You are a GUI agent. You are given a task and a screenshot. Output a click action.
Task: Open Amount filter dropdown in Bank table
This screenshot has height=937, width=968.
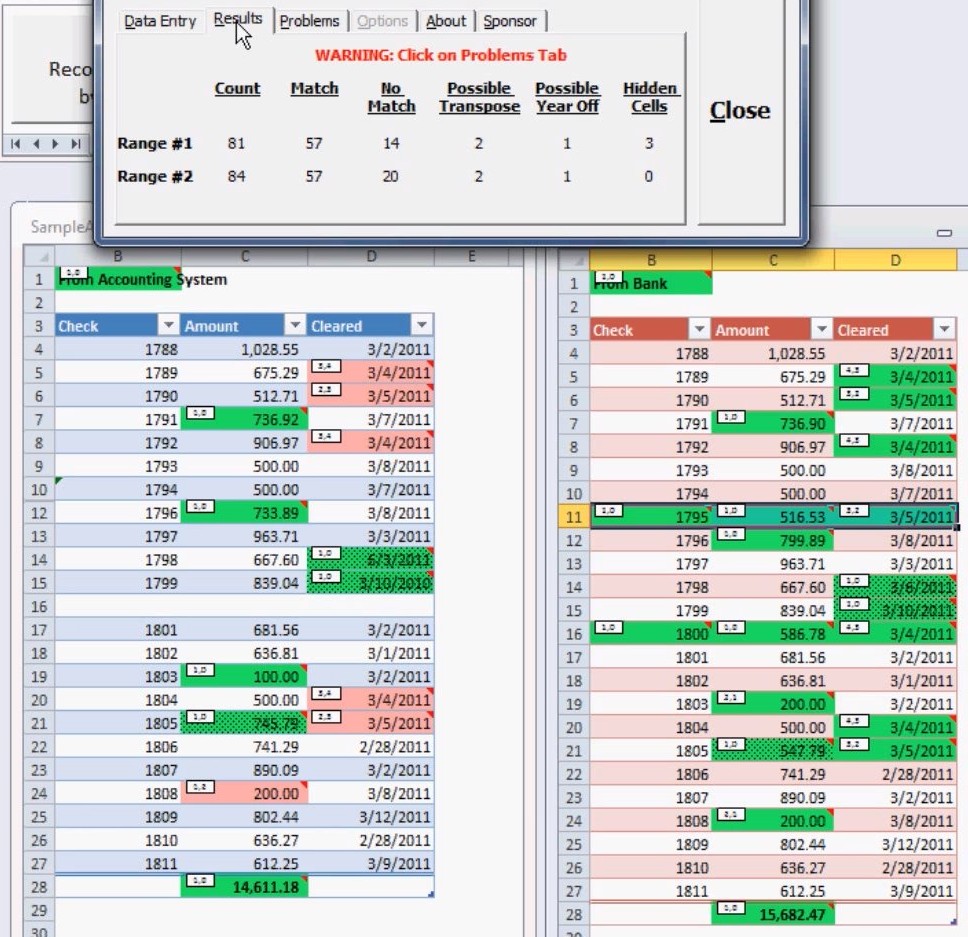click(x=822, y=329)
